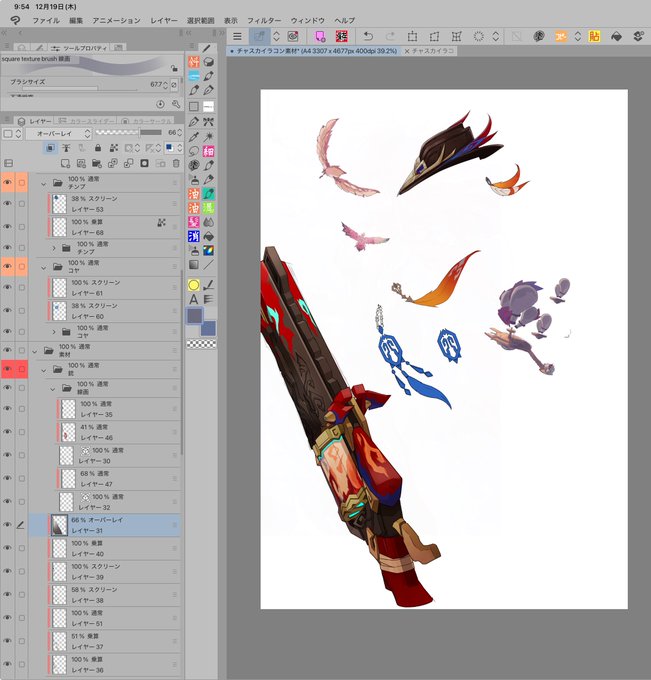651x680 pixels.
Task: Open the ウィンドウ menu
Action: 308,20
